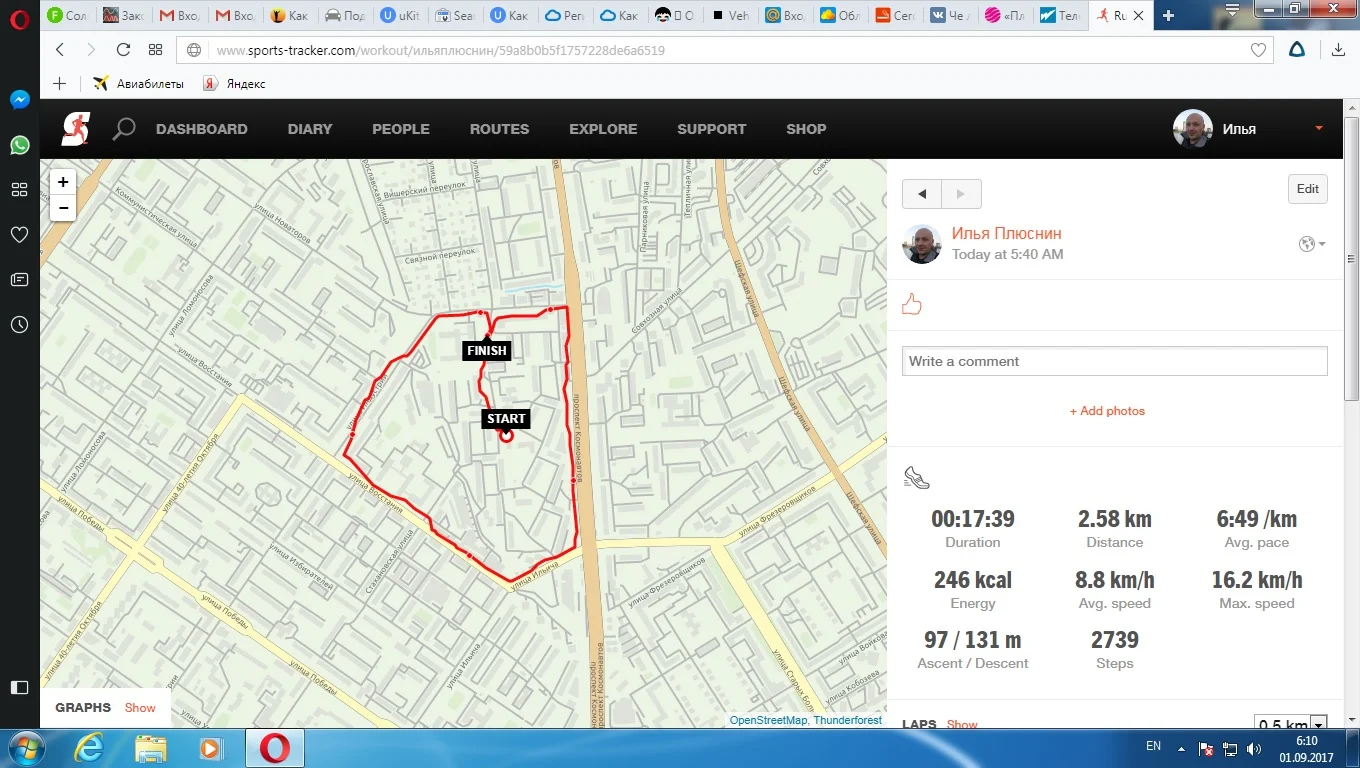The height and width of the screenshot is (768, 1360).
Task: Open Windows Explorer from the taskbar
Action: click(x=151, y=748)
